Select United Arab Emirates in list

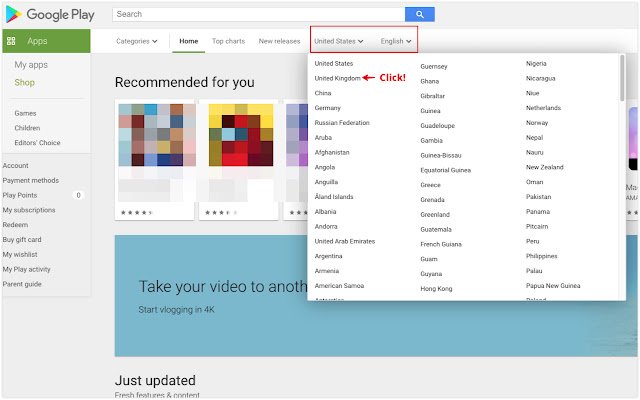(344, 241)
